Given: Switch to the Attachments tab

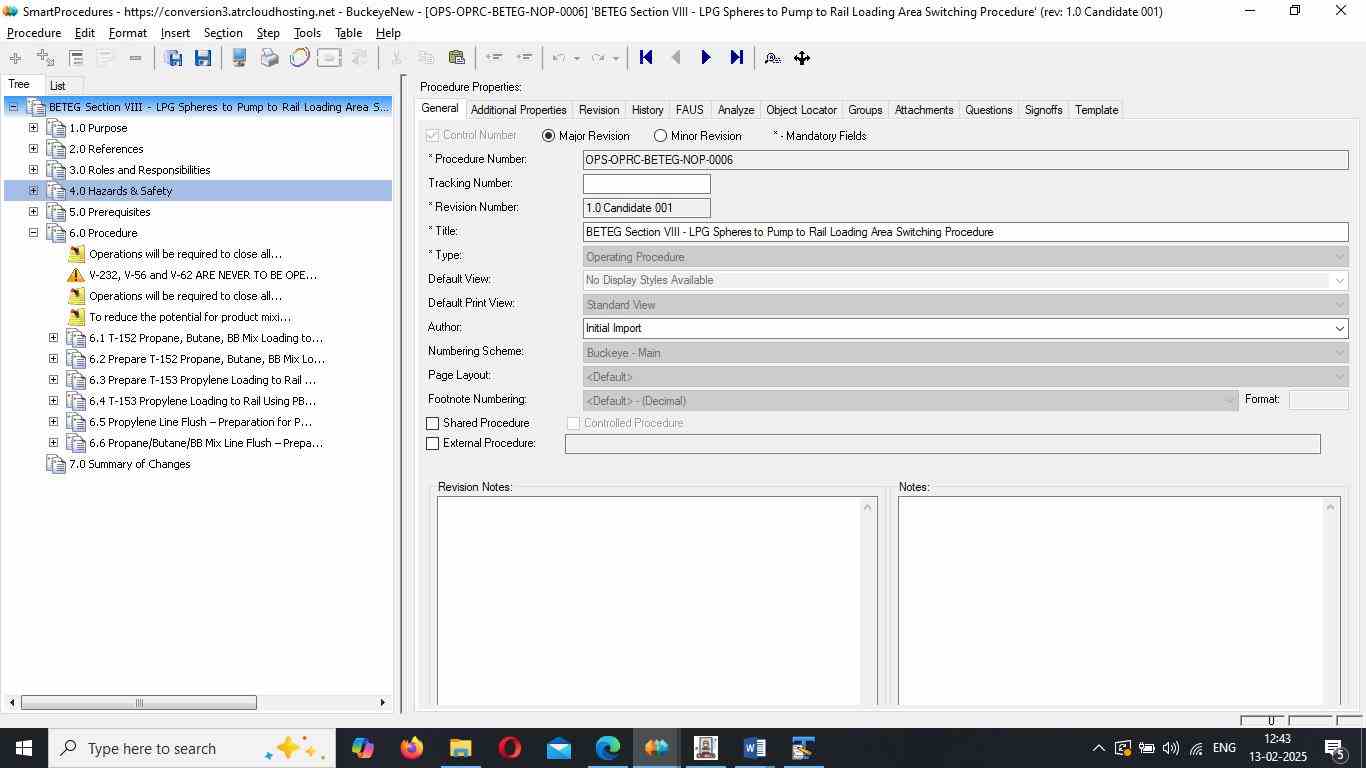Looking at the screenshot, I should coord(924,110).
